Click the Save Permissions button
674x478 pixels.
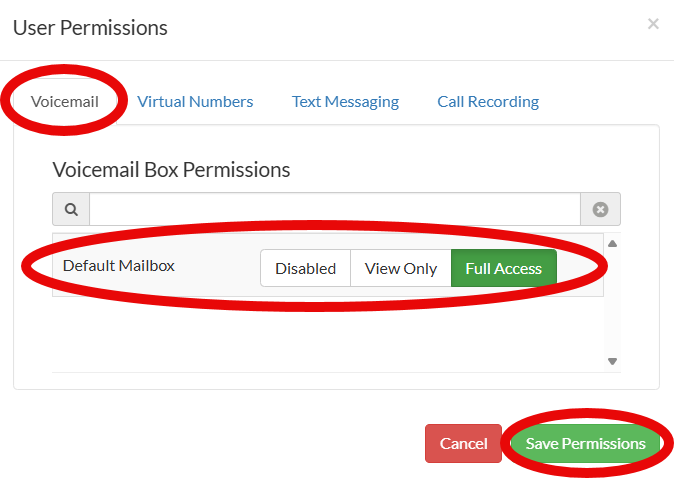coord(585,443)
